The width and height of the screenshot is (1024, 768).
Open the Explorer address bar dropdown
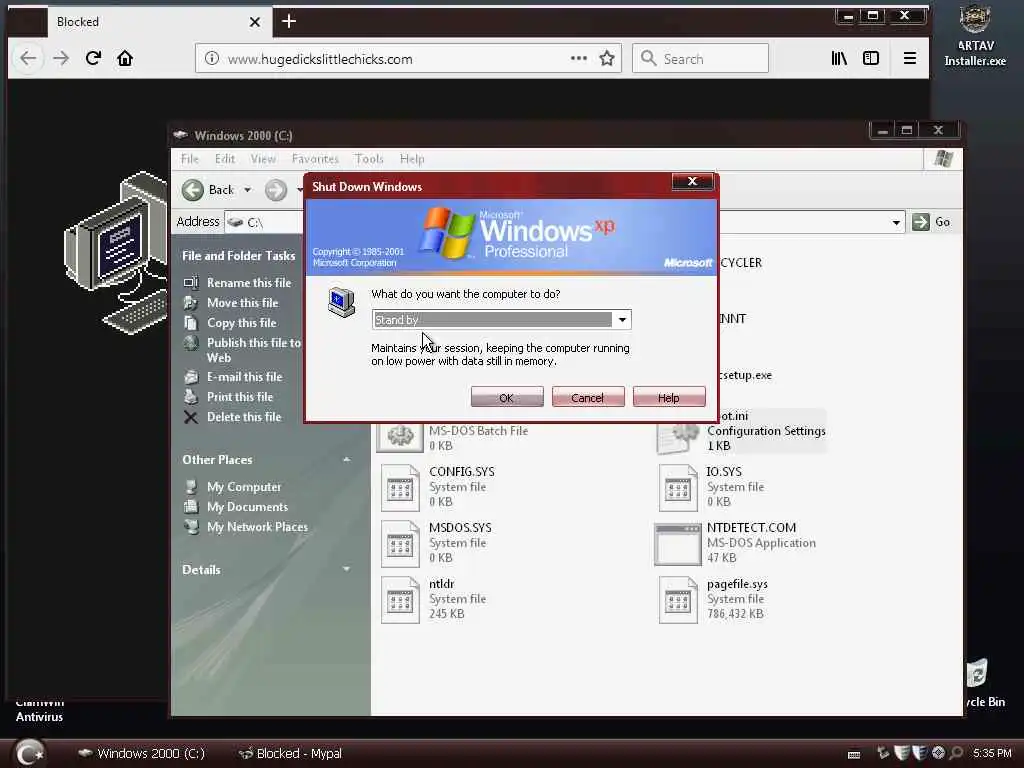pyautogui.click(x=896, y=223)
